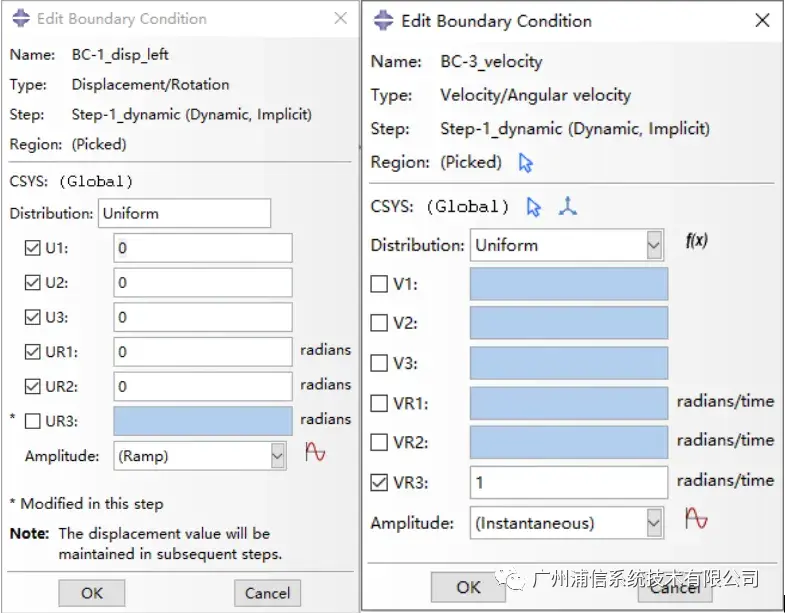Click the create datum CSYS axes icon
785x613 pixels.
pyautogui.click(x=567, y=207)
